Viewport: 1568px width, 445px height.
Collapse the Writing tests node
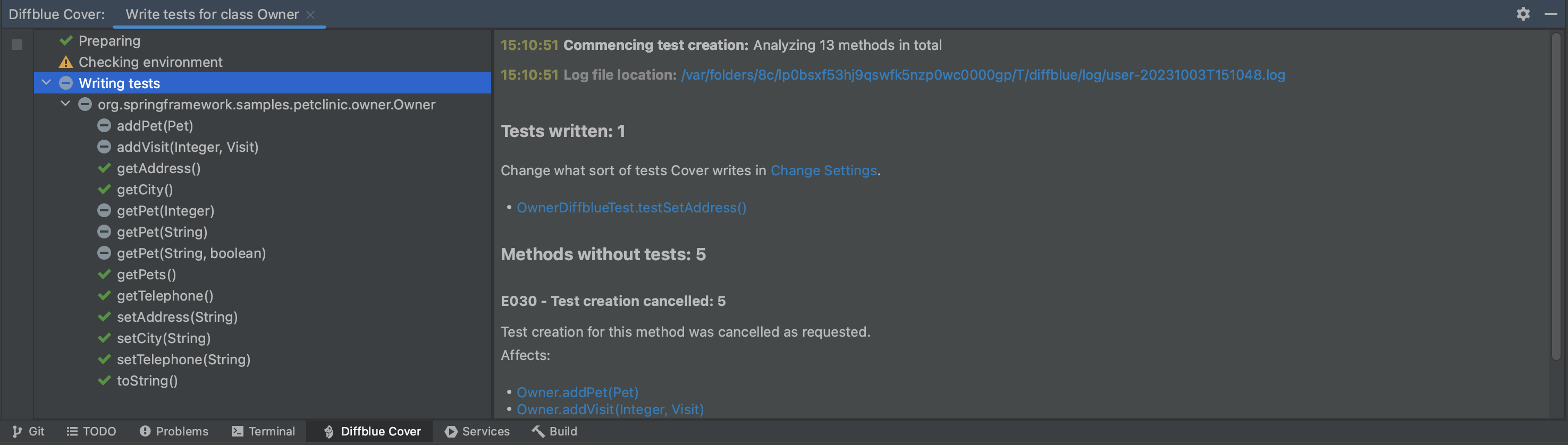tap(46, 83)
